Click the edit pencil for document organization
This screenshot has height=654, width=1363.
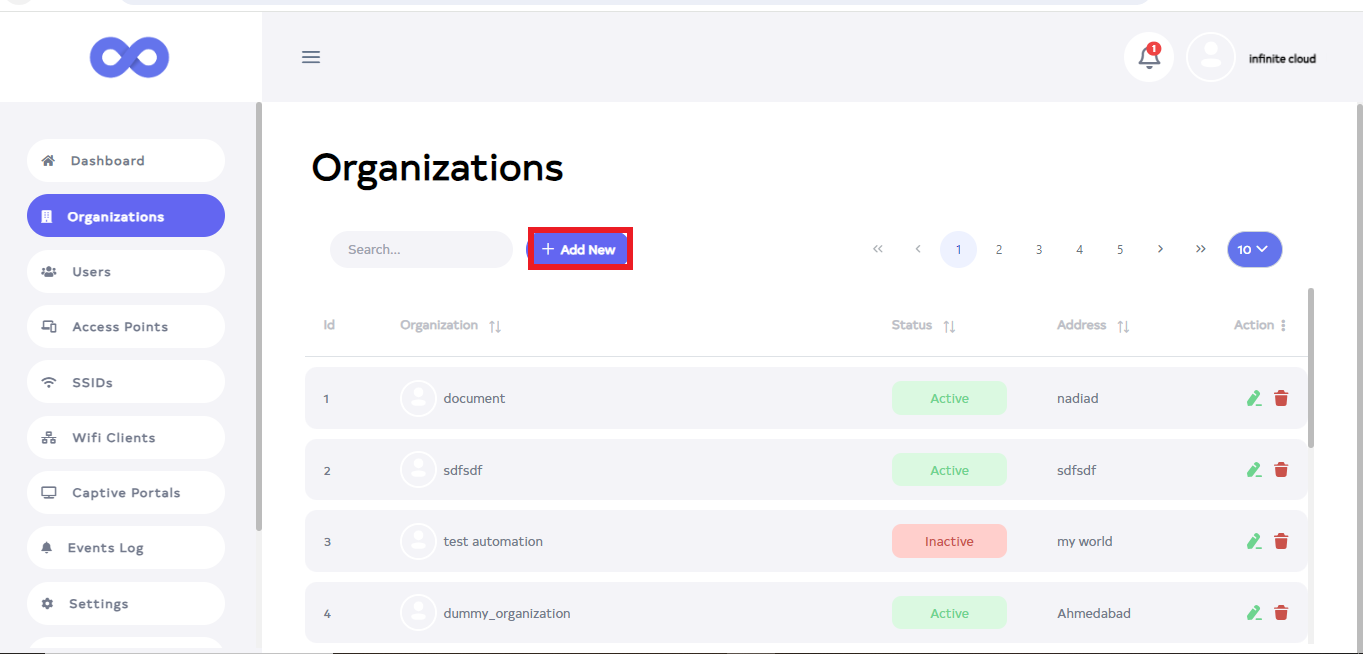[1254, 398]
